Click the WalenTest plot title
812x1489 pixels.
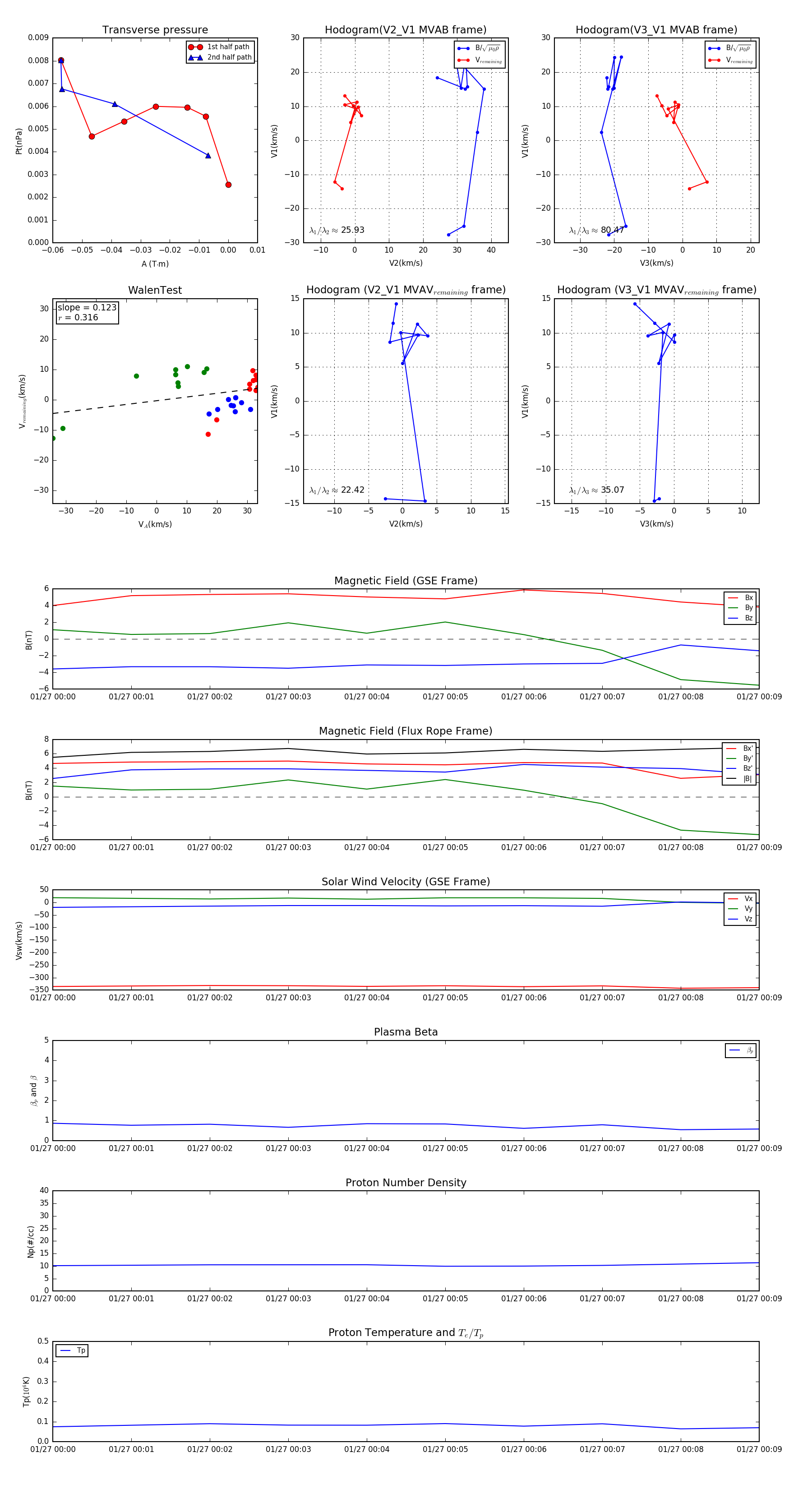tap(155, 290)
